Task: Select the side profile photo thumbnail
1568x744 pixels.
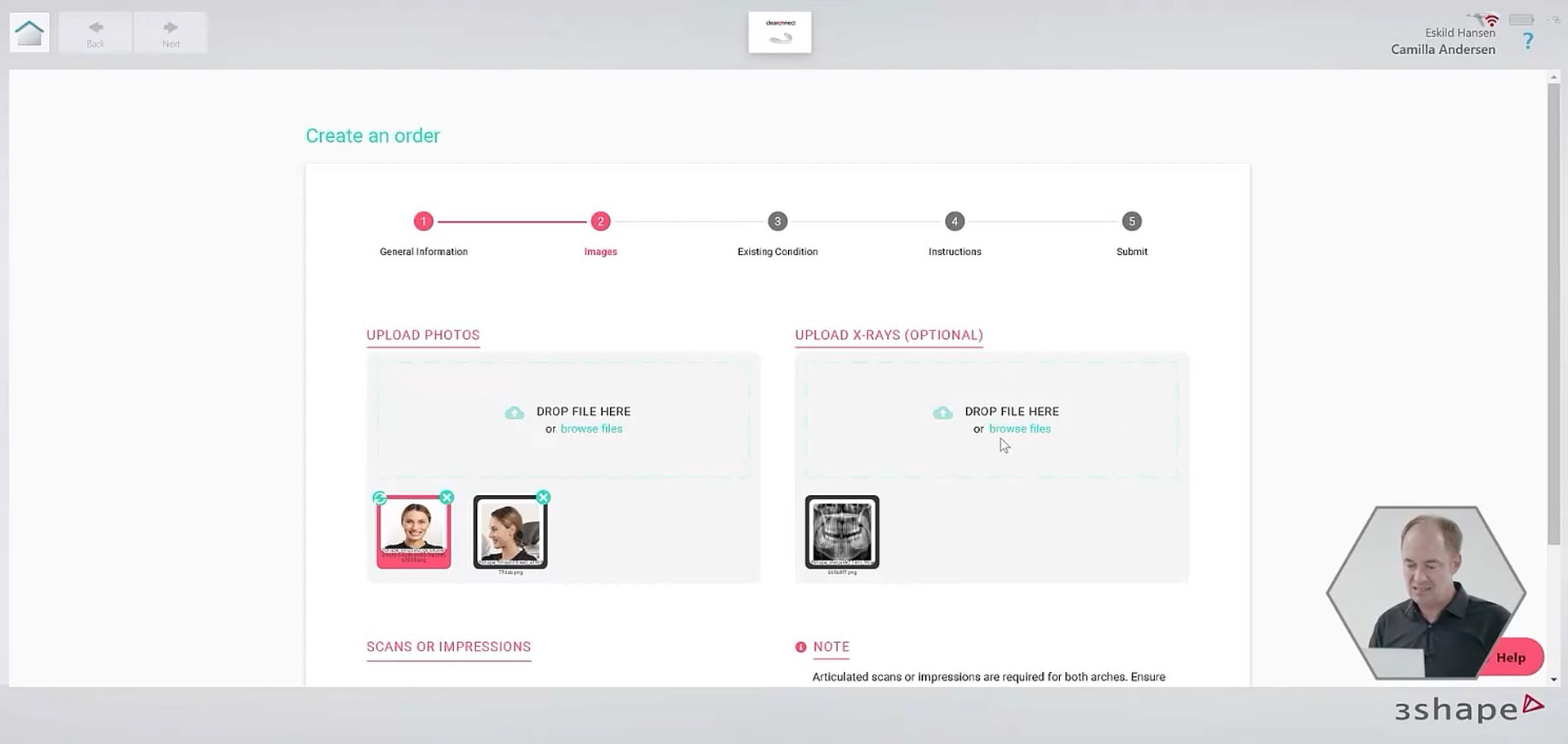Action: 510,531
